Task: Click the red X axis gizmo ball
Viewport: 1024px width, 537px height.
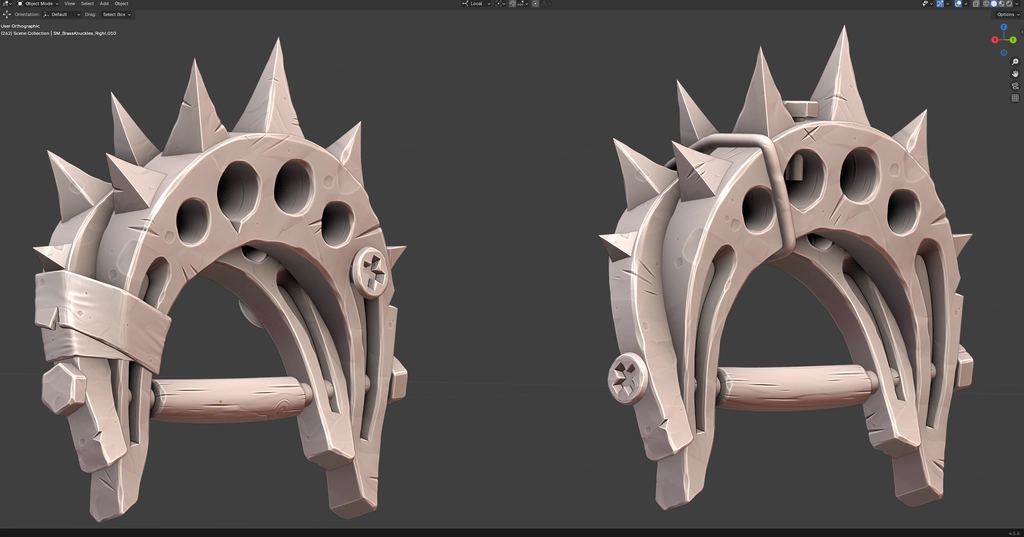Action: [995, 40]
